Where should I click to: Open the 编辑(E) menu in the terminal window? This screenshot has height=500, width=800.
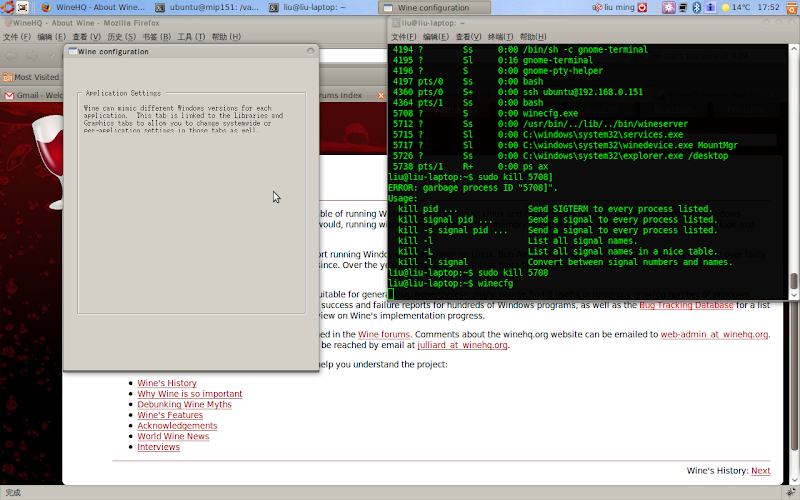coord(436,37)
